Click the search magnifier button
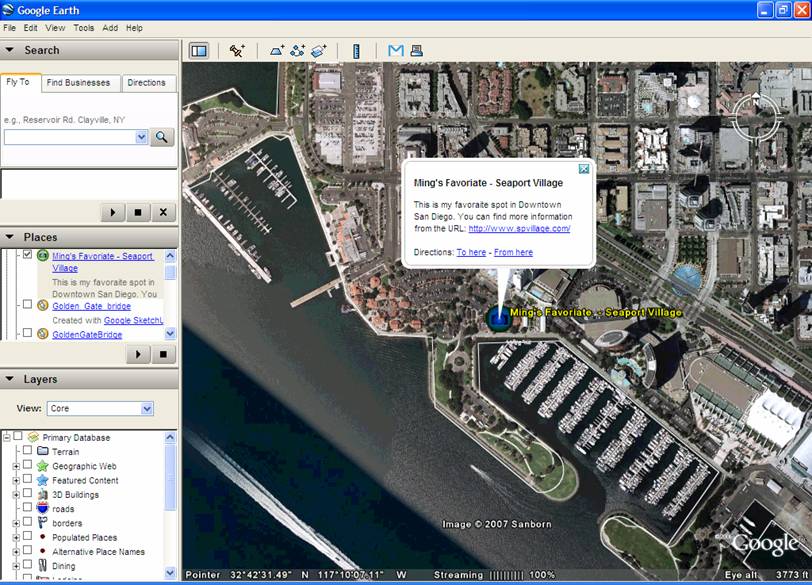Image resolution: width=812 pixels, height=585 pixels. 162,137
